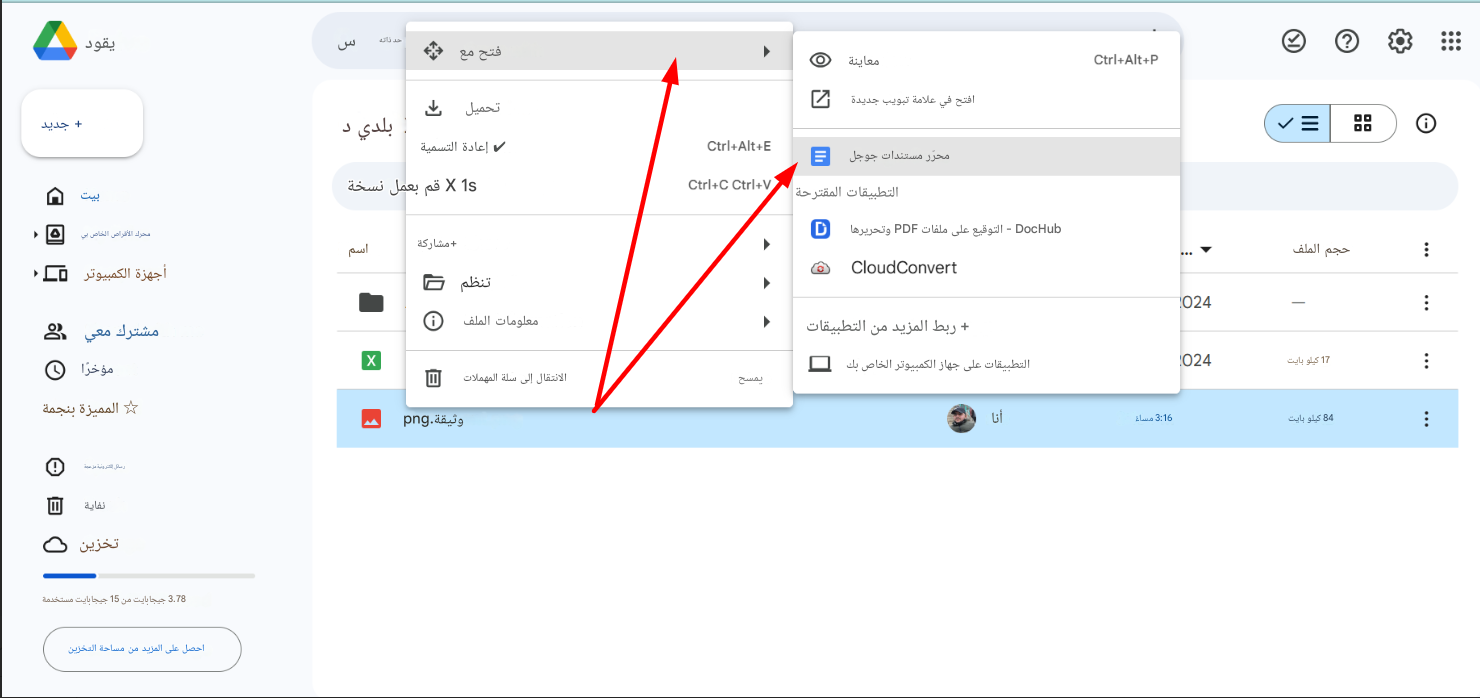Open the settings gear
Screen dimensions: 1480x698
1399,41
